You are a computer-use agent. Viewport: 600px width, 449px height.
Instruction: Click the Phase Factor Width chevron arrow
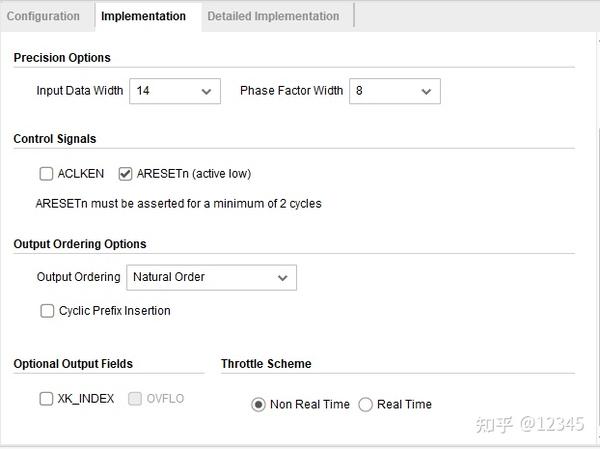[426, 92]
